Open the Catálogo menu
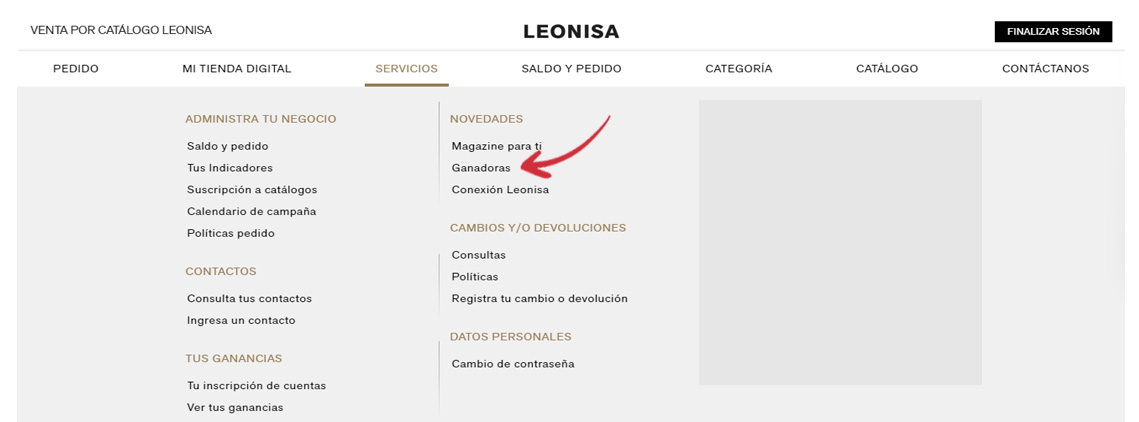1139x422 pixels. tap(886, 69)
